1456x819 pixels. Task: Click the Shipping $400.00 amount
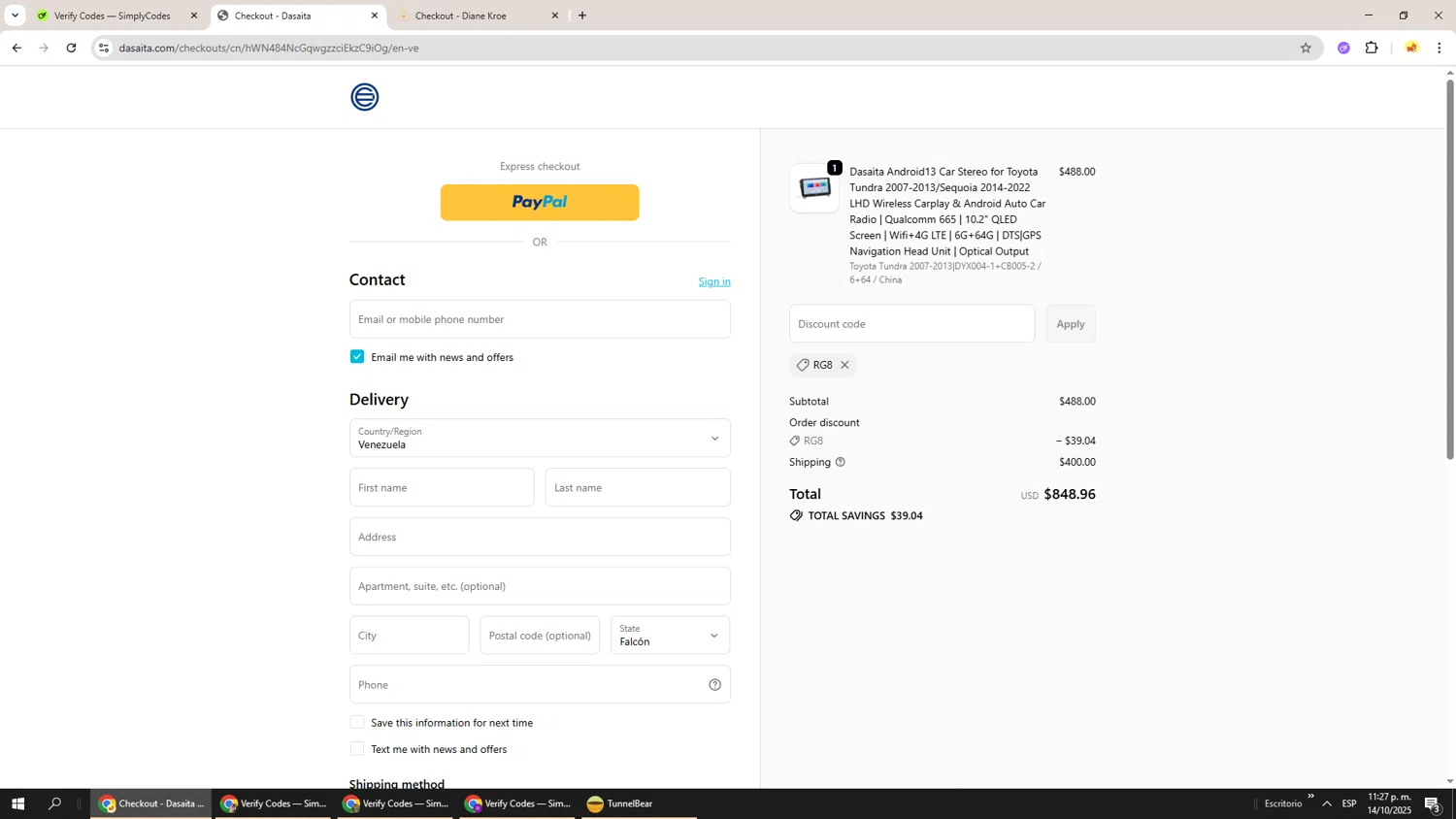(1077, 462)
